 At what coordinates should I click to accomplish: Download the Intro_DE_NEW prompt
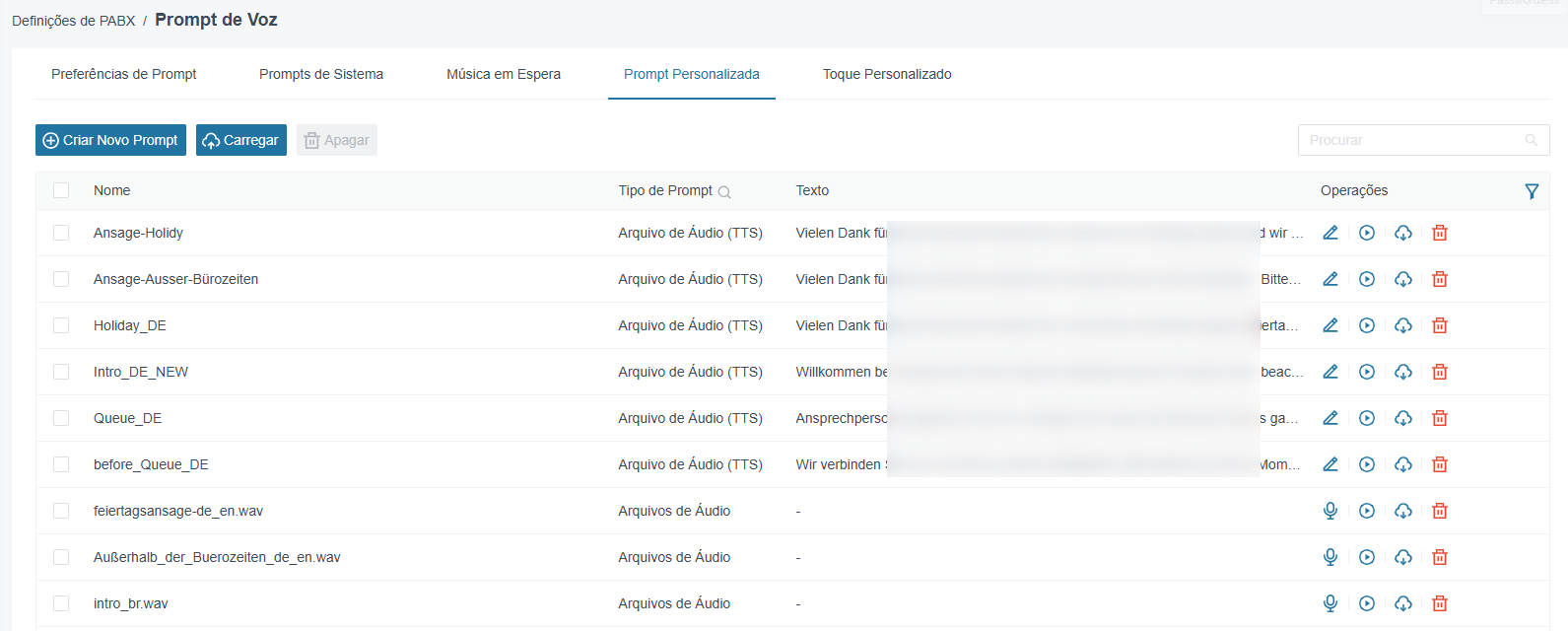[x=1403, y=372]
